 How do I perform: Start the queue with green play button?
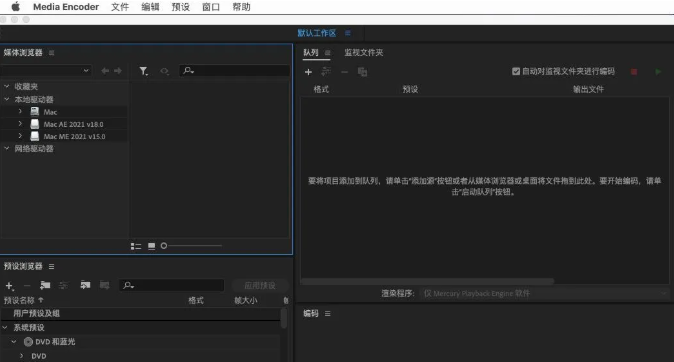pos(658,72)
